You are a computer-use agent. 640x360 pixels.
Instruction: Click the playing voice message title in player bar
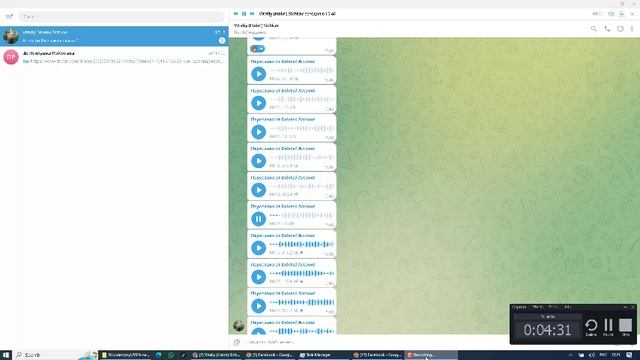click(x=298, y=14)
